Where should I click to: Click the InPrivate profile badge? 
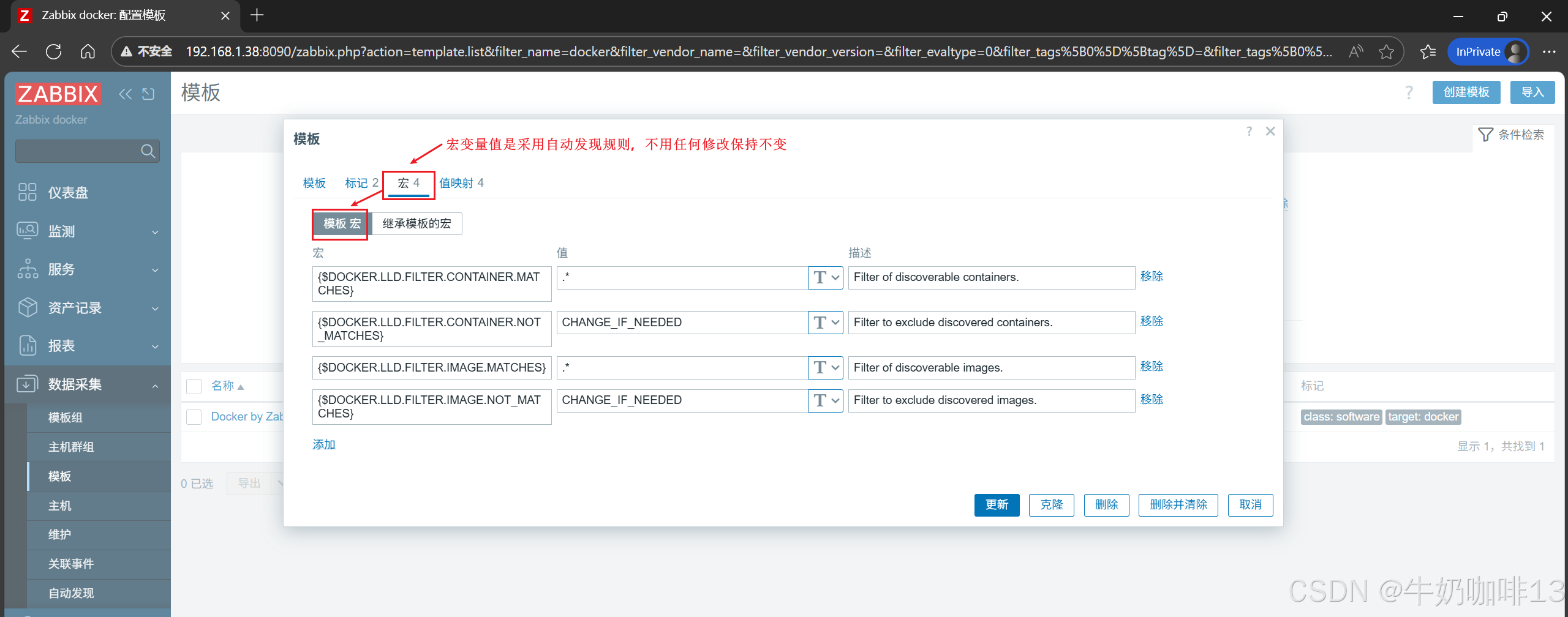click(x=1488, y=51)
